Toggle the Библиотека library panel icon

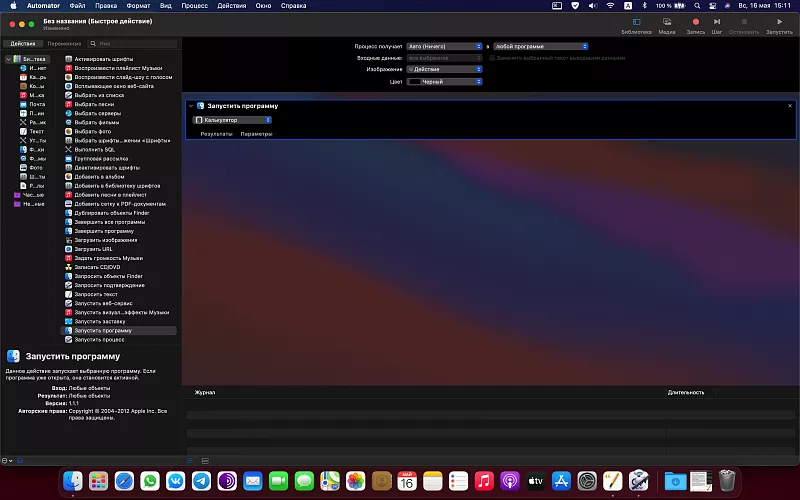[x=635, y=21]
